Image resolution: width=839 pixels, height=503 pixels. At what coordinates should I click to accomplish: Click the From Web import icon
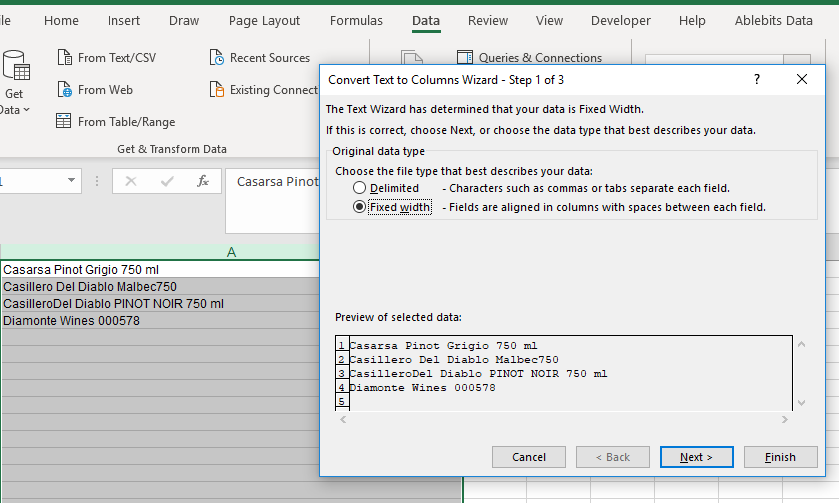click(64, 89)
